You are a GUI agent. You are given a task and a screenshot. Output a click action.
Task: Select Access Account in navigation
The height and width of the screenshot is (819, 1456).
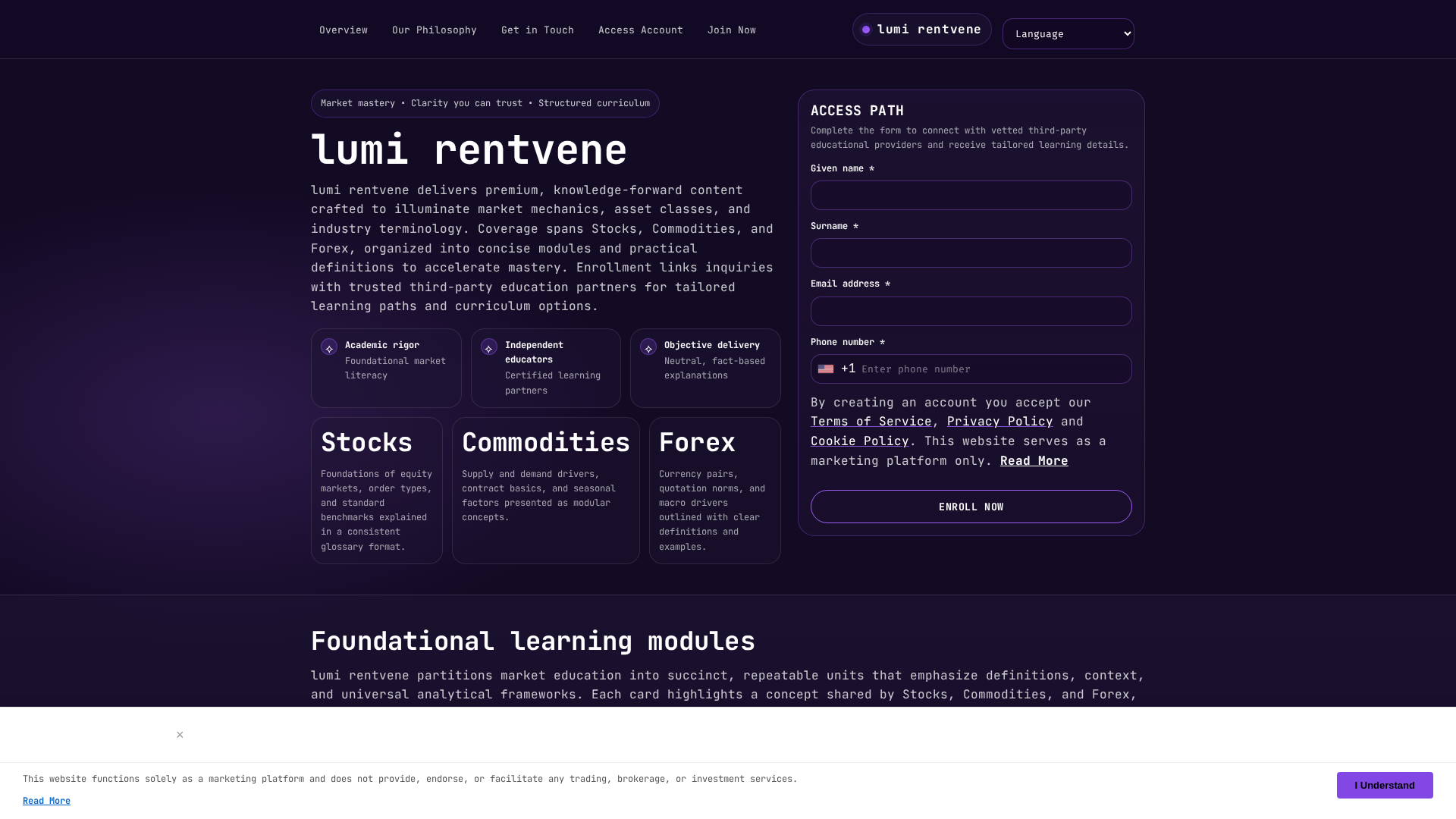pos(641,30)
